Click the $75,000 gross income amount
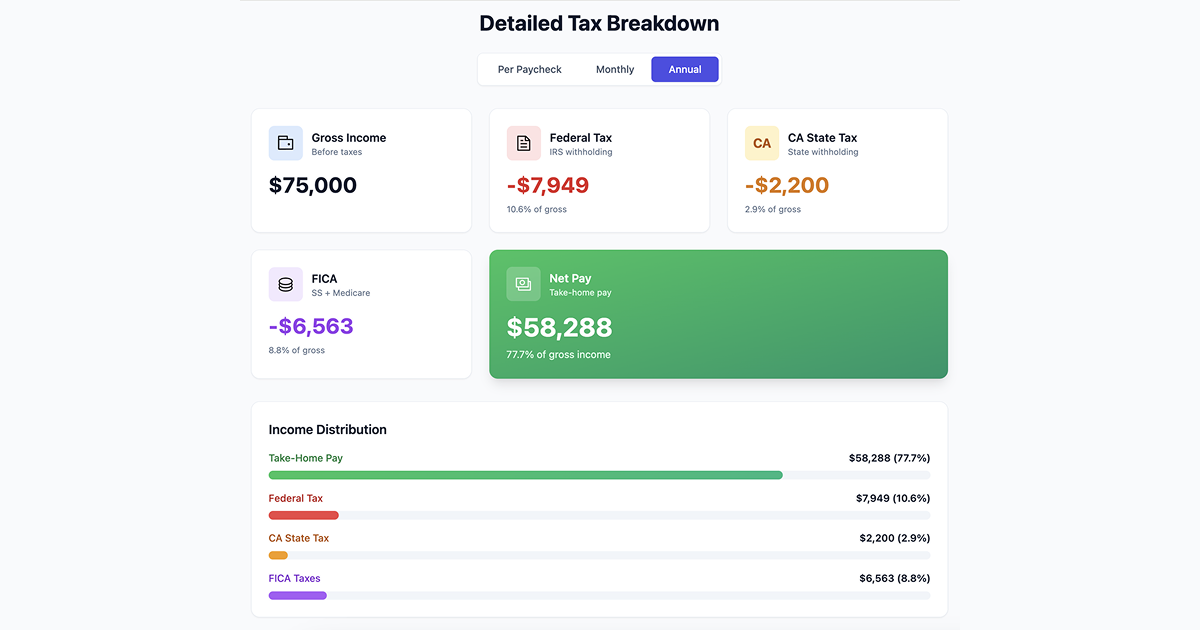The image size is (1200, 630). 313,185
